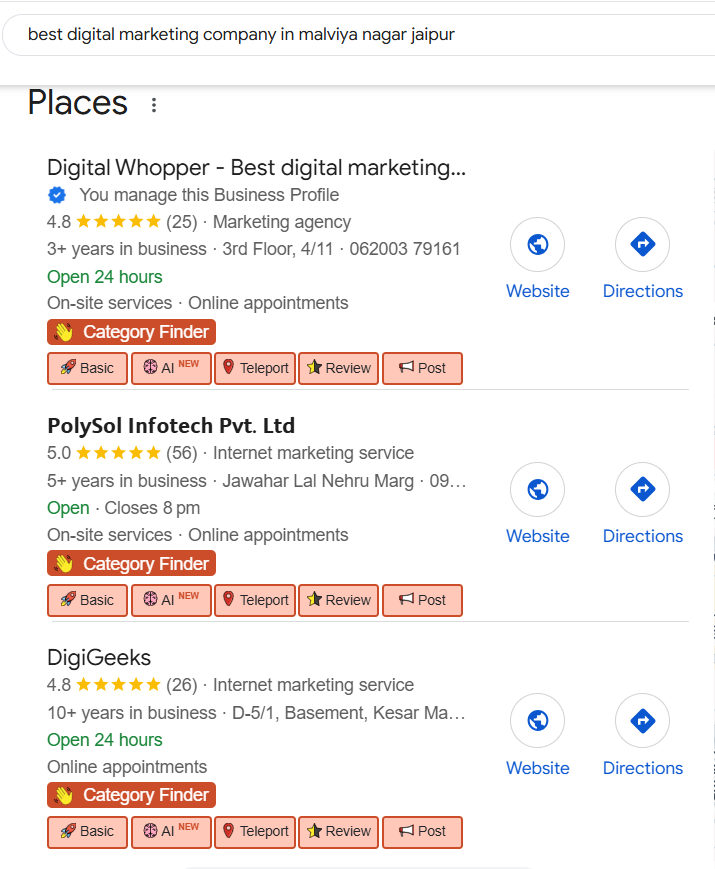
Task: Get directions to PolySol Infotech
Action: pyautogui.click(x=642, y=490)
